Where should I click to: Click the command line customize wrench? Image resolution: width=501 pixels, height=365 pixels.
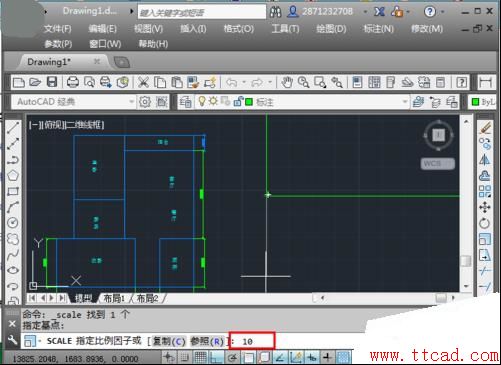(12, 340)
